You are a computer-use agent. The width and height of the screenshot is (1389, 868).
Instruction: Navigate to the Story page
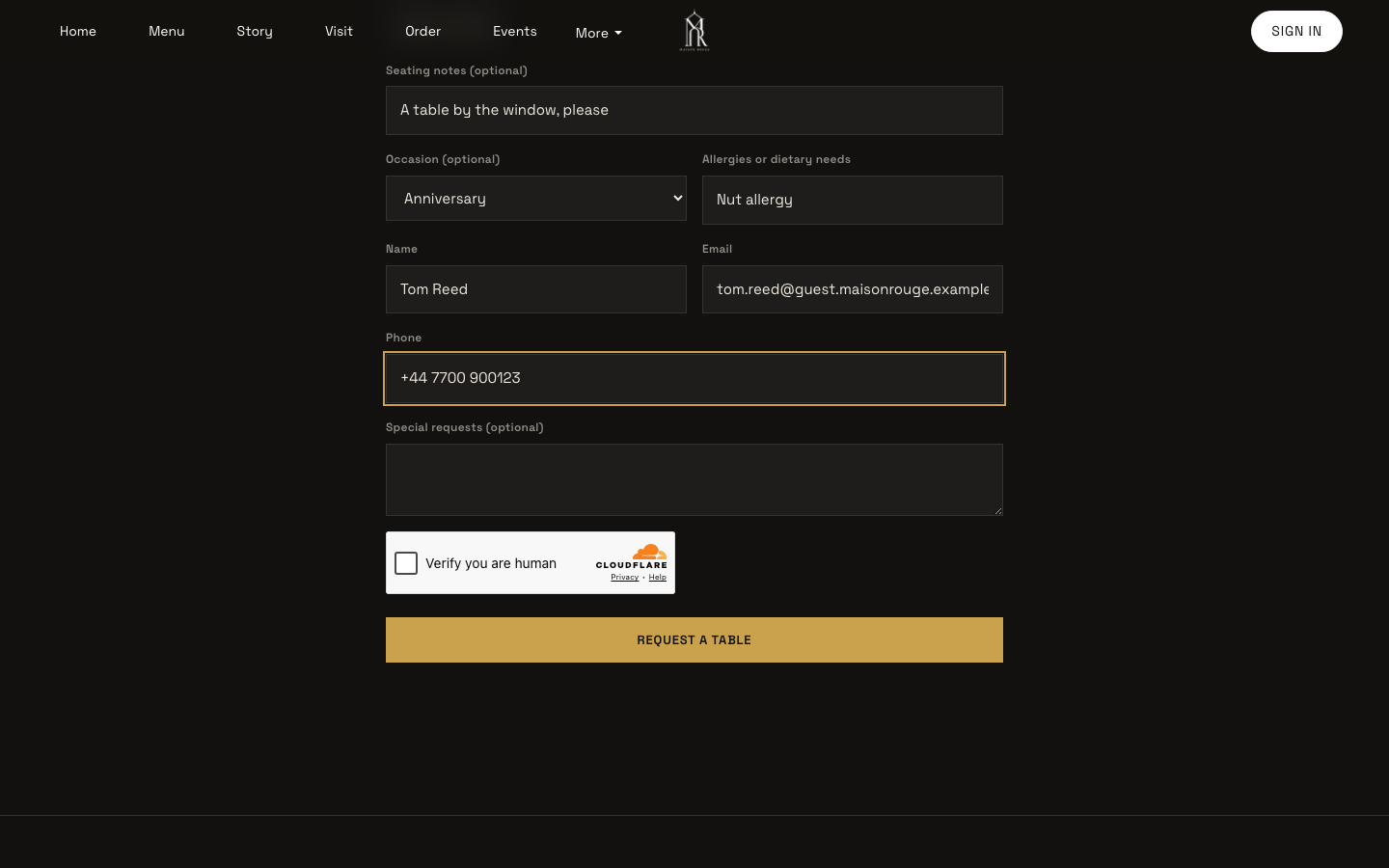[255, 32]
